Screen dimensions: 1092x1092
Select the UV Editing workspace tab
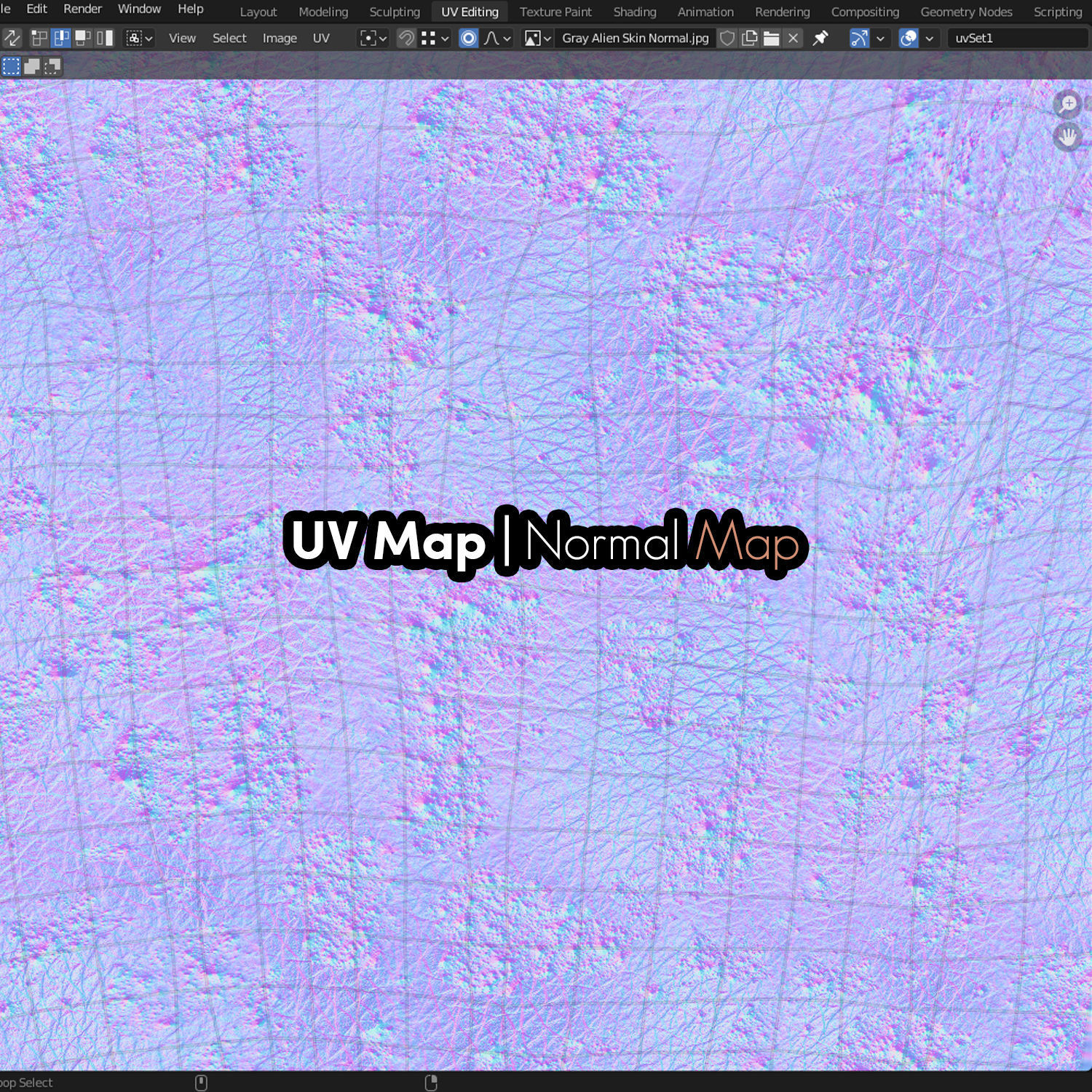pos(470,12)
